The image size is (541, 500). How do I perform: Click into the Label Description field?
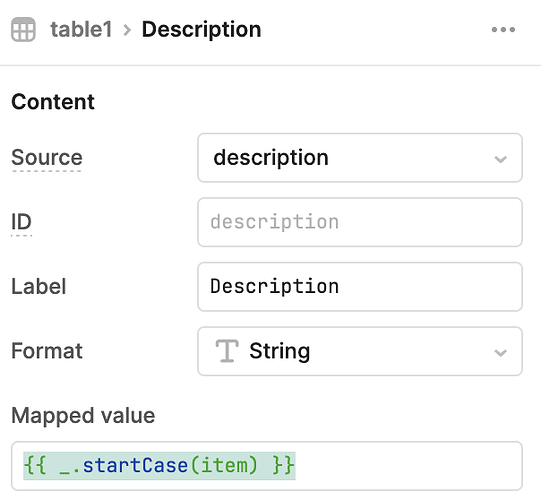tap(360, 287)
